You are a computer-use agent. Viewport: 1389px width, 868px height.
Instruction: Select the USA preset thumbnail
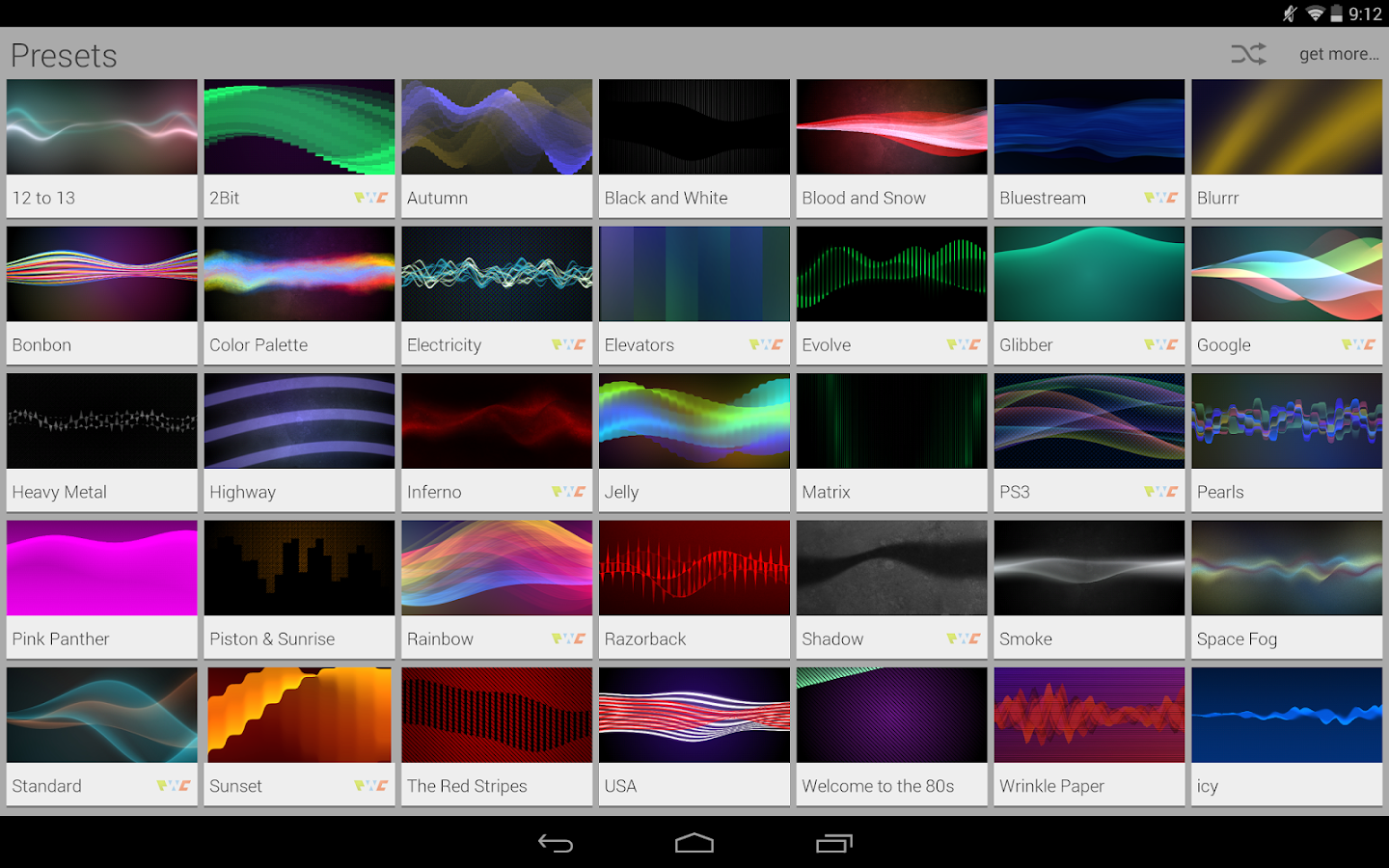(694, 716)
